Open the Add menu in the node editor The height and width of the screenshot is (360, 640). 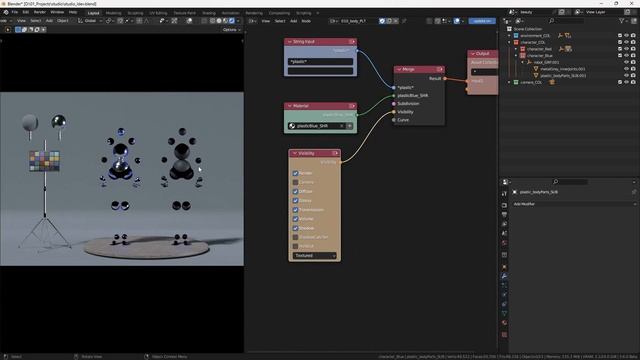pyautogui.click(x=293, y=21)
